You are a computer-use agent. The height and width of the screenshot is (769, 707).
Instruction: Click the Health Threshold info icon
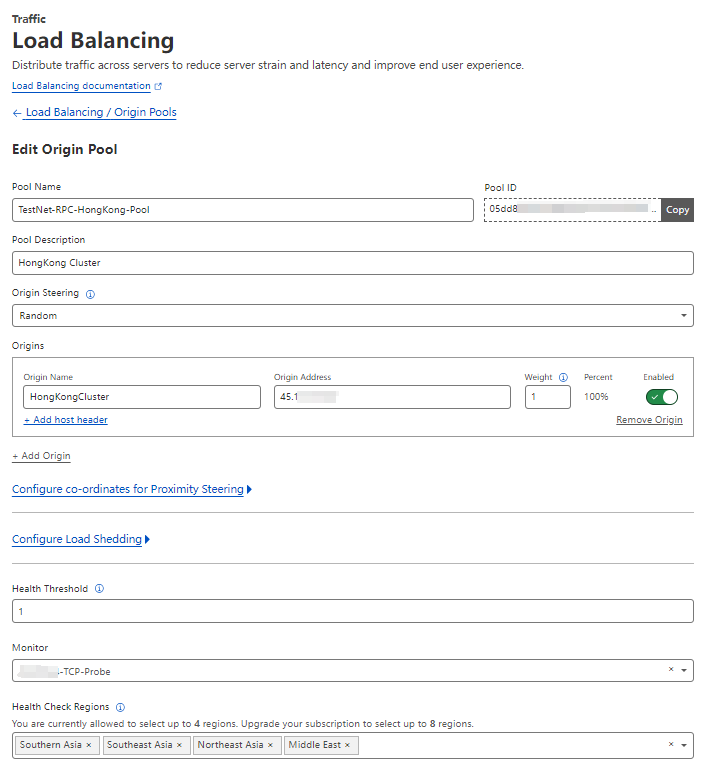point(99,589)
